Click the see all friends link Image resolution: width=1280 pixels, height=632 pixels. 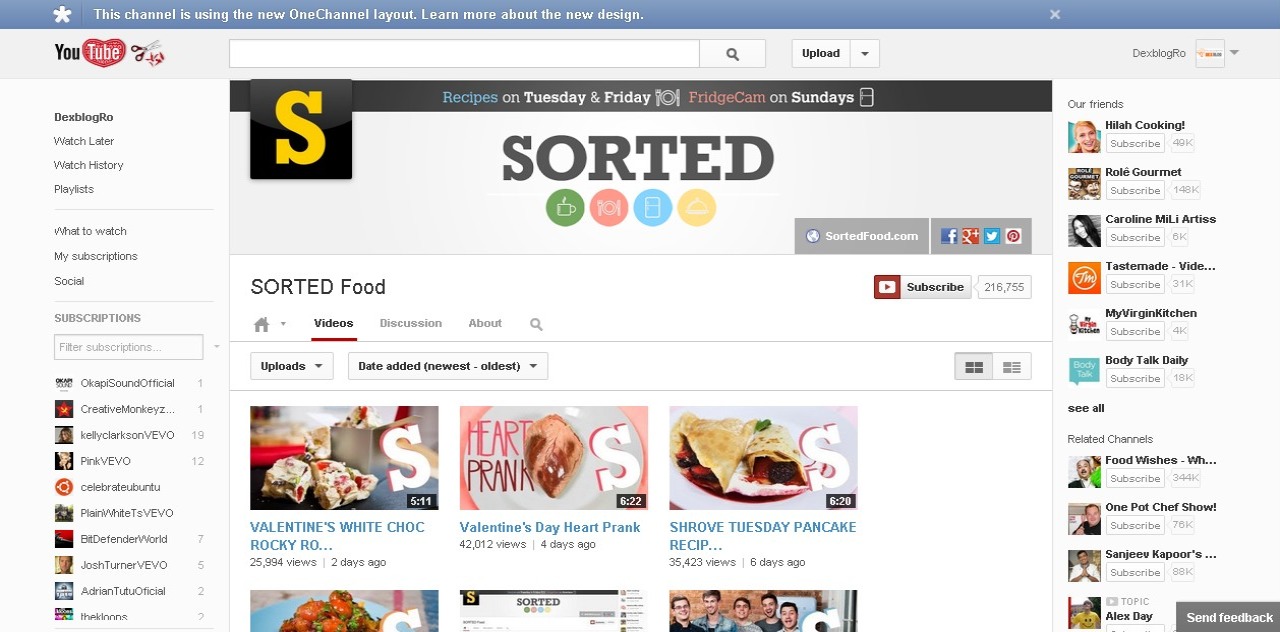coord(1086,408)
